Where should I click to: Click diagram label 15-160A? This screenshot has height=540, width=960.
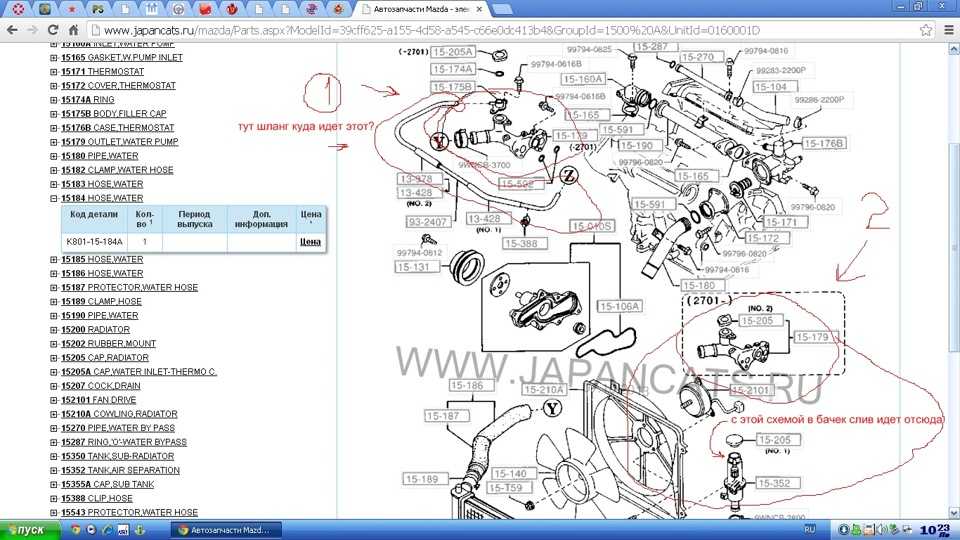point(583,79)
